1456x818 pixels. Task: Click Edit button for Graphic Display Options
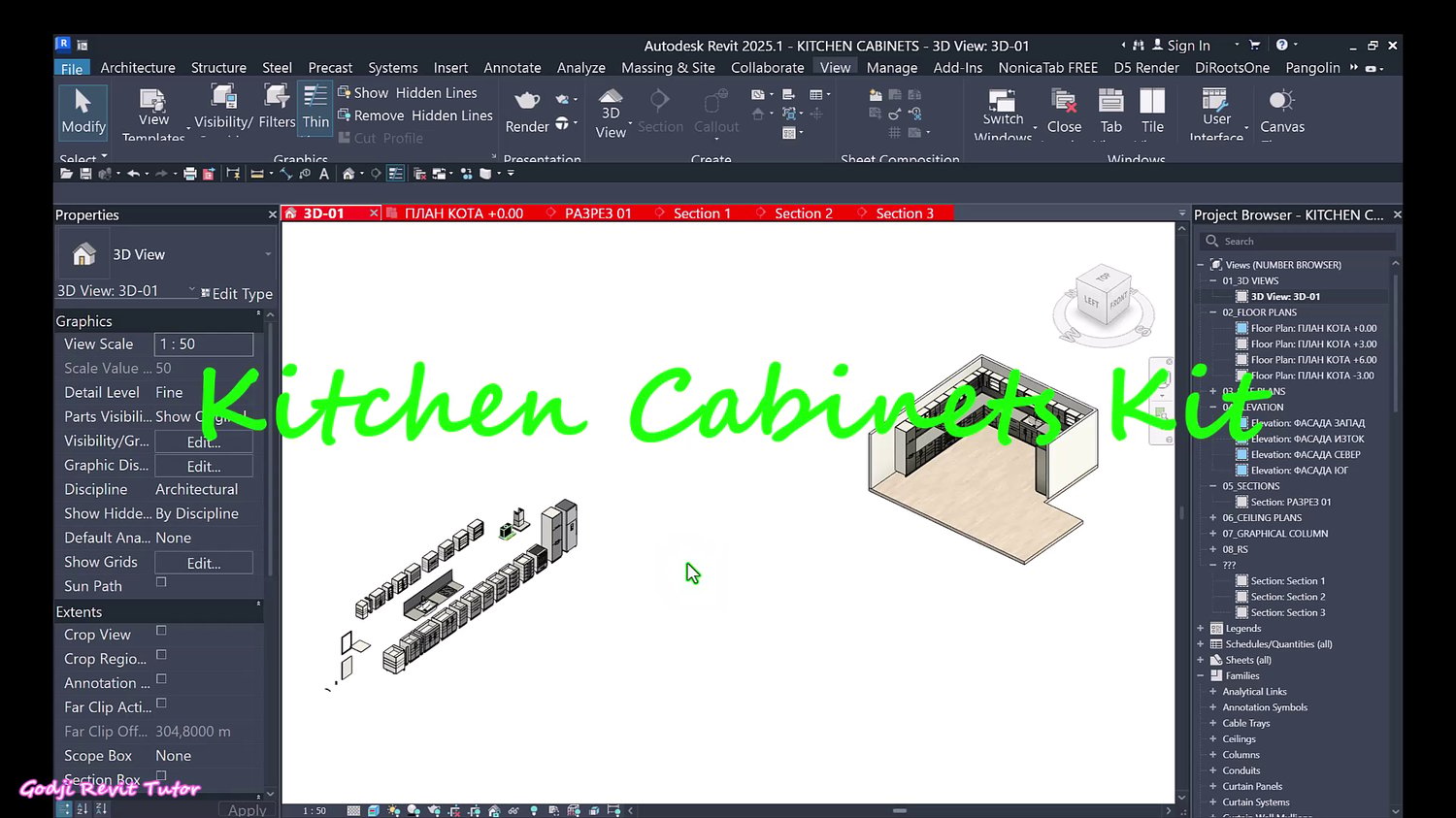click(x=204, y=466)
